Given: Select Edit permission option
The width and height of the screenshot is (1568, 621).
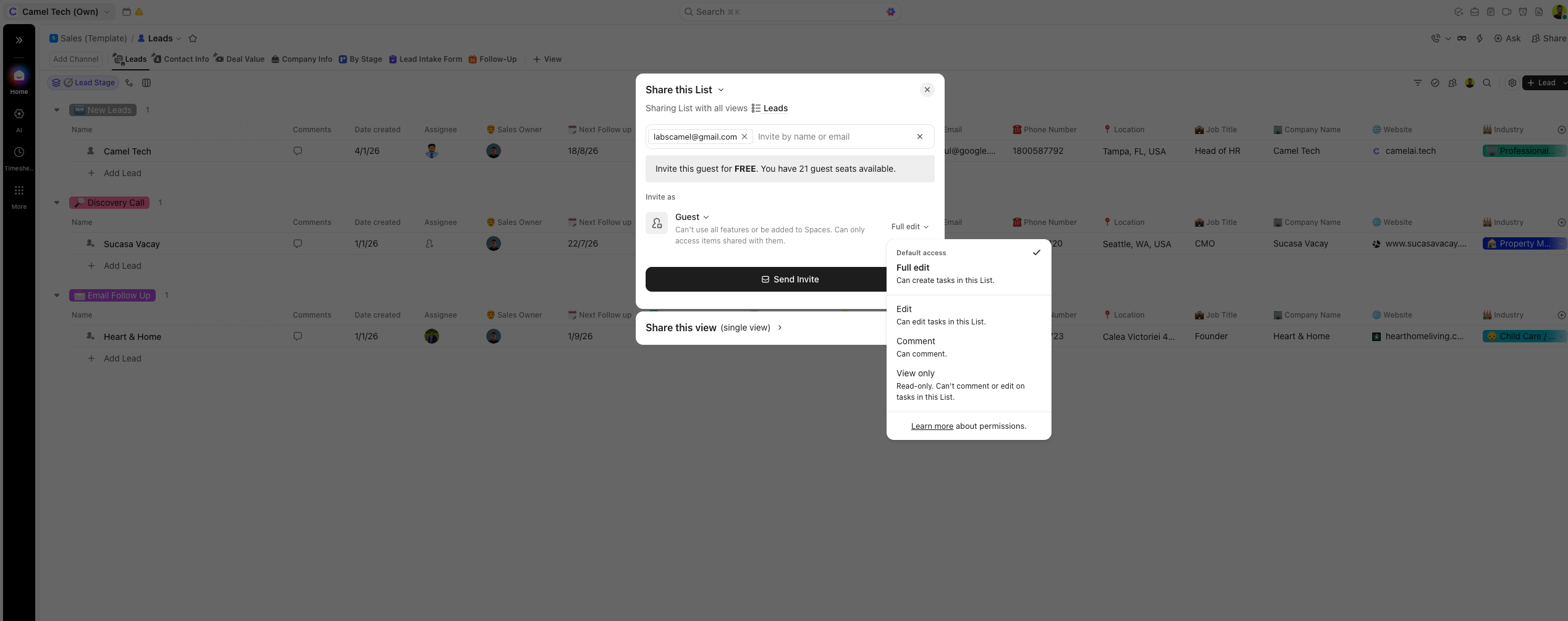Looking at the screenshot, I should (969, 315).
